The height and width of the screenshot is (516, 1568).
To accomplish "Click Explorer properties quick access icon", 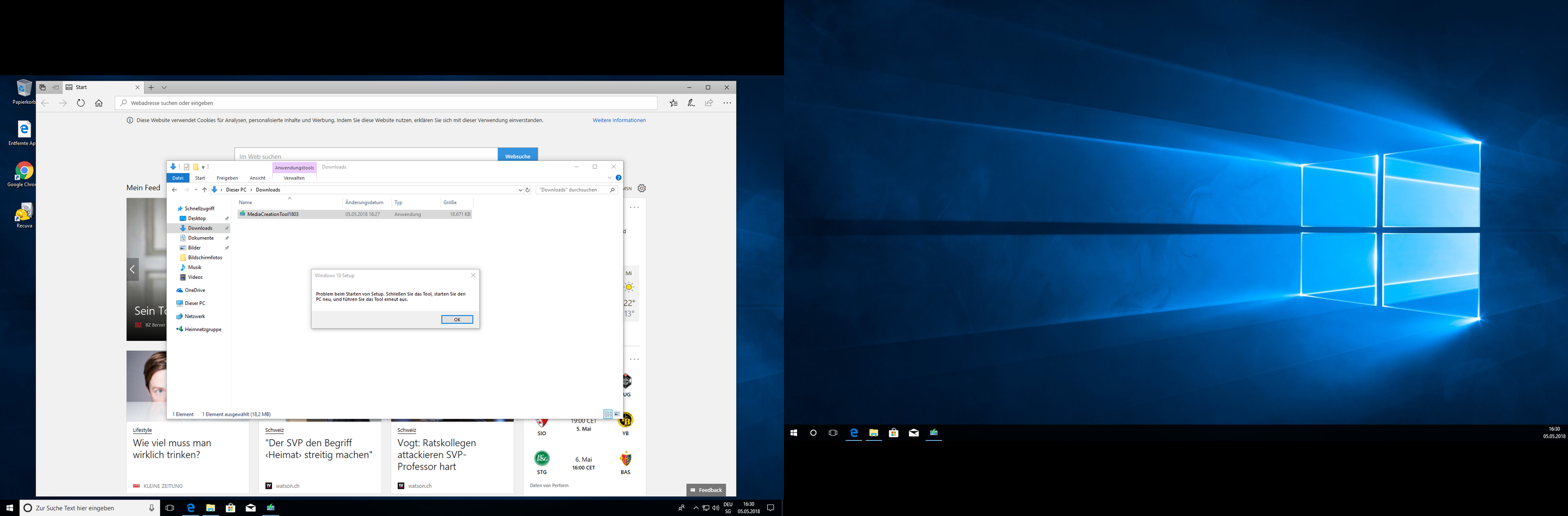I will 187,167.
